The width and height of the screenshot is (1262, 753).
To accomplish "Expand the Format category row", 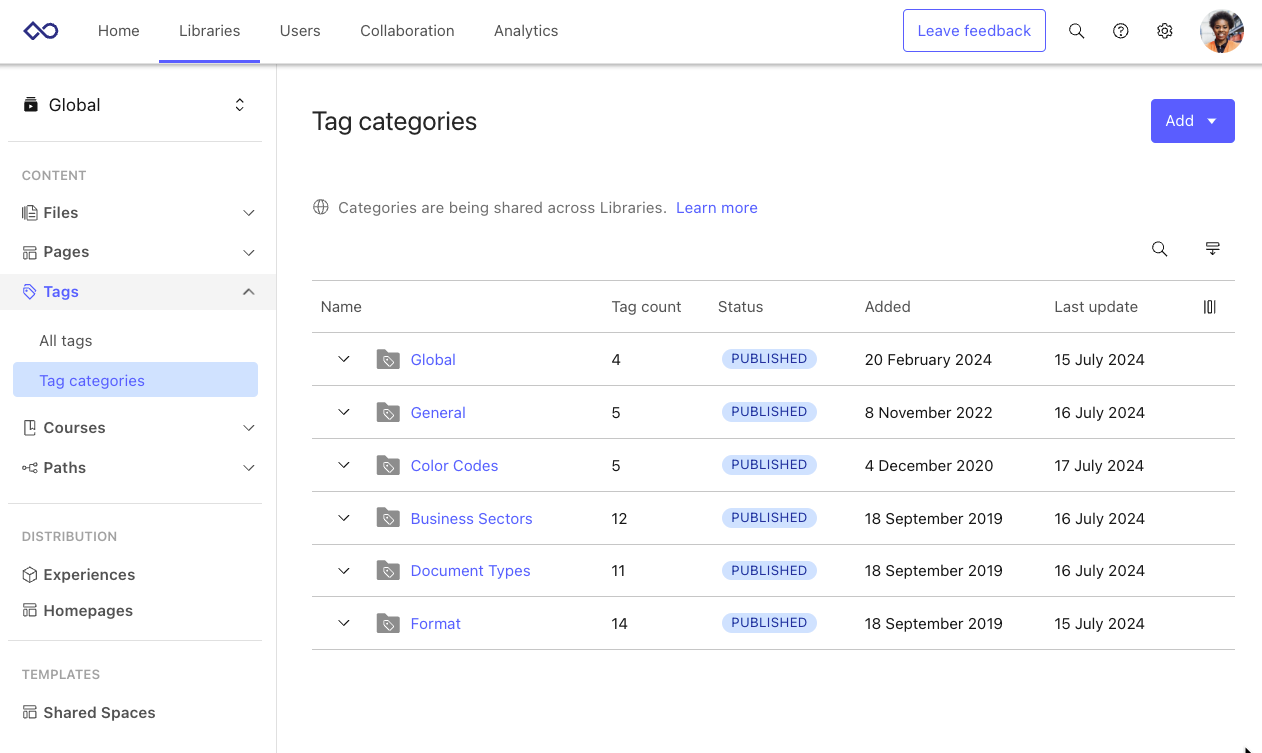I will pos(344,623).
